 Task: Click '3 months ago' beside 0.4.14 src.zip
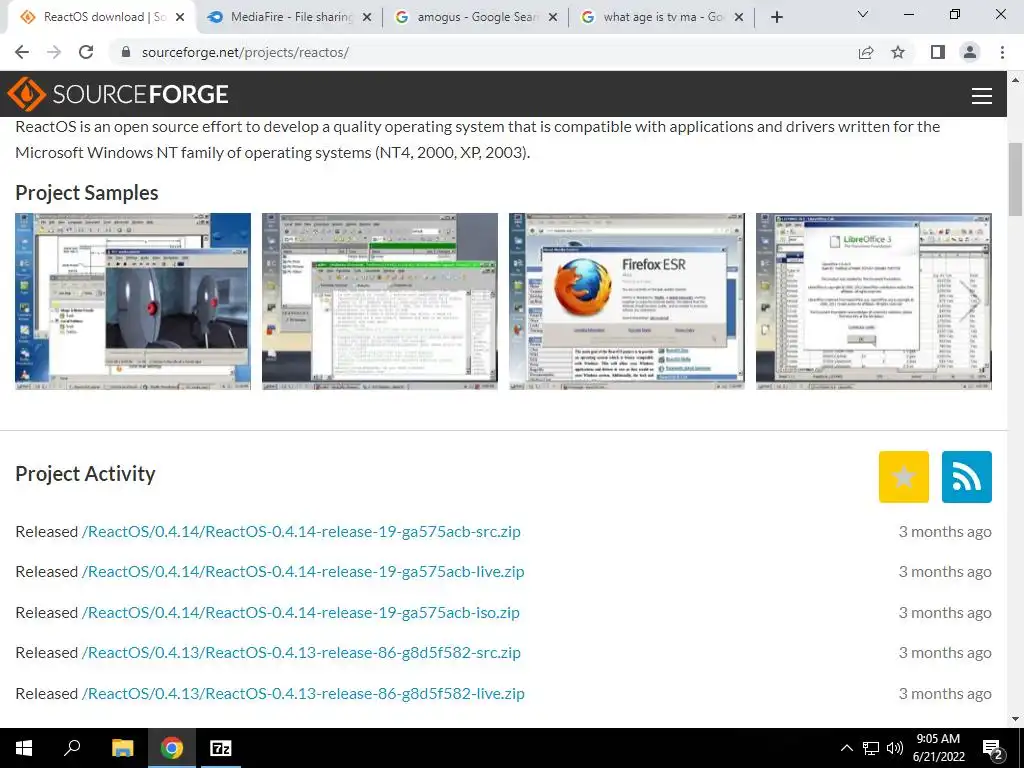(x=945, y=532)
